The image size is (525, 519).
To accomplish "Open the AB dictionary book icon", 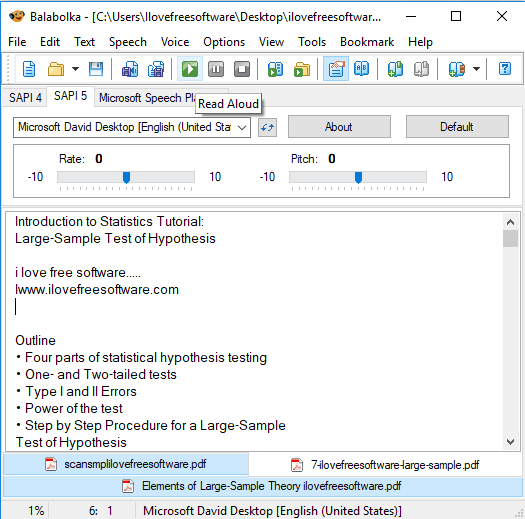I will coord(362,69).
